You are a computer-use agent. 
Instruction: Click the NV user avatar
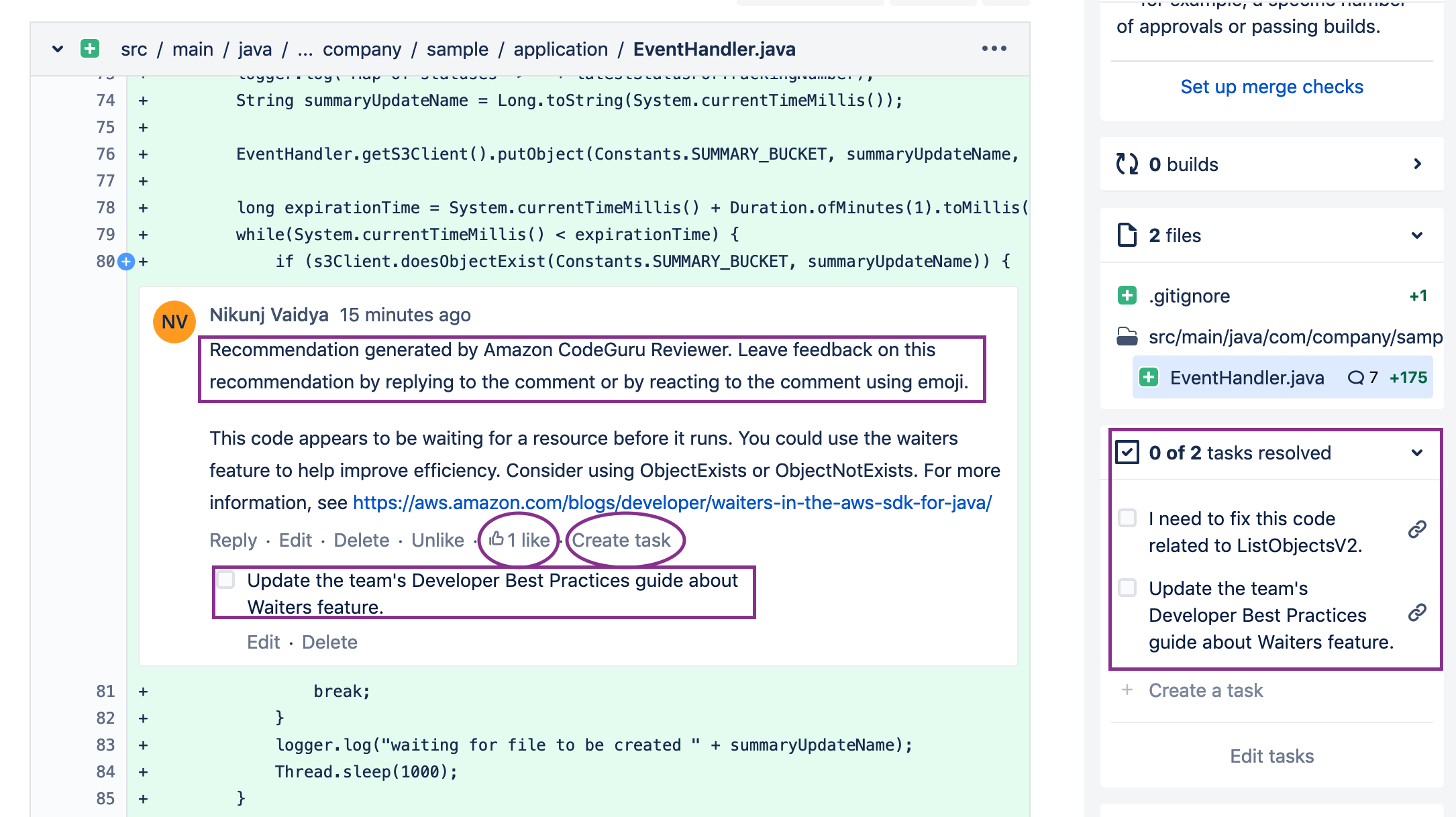174,322
